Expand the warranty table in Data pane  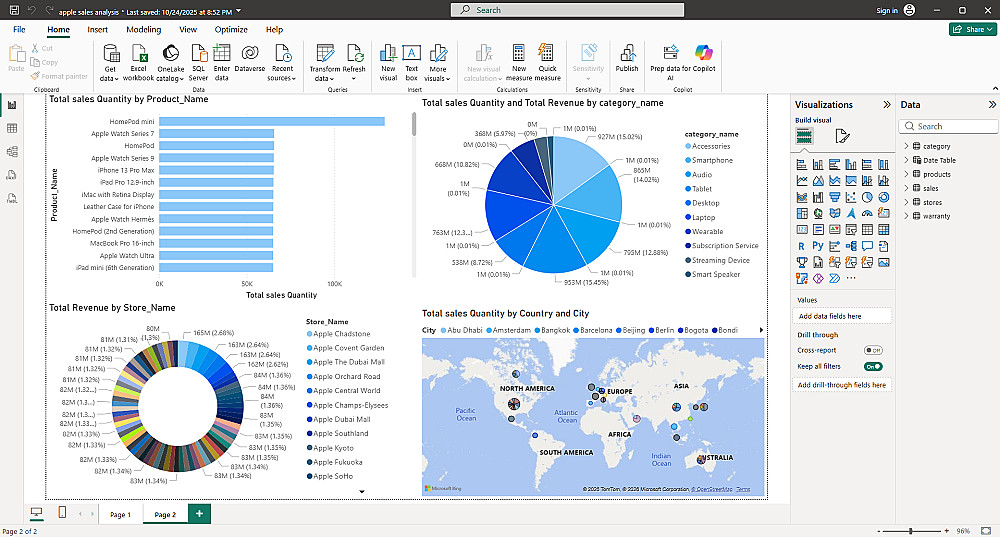(x=906, y=216)
